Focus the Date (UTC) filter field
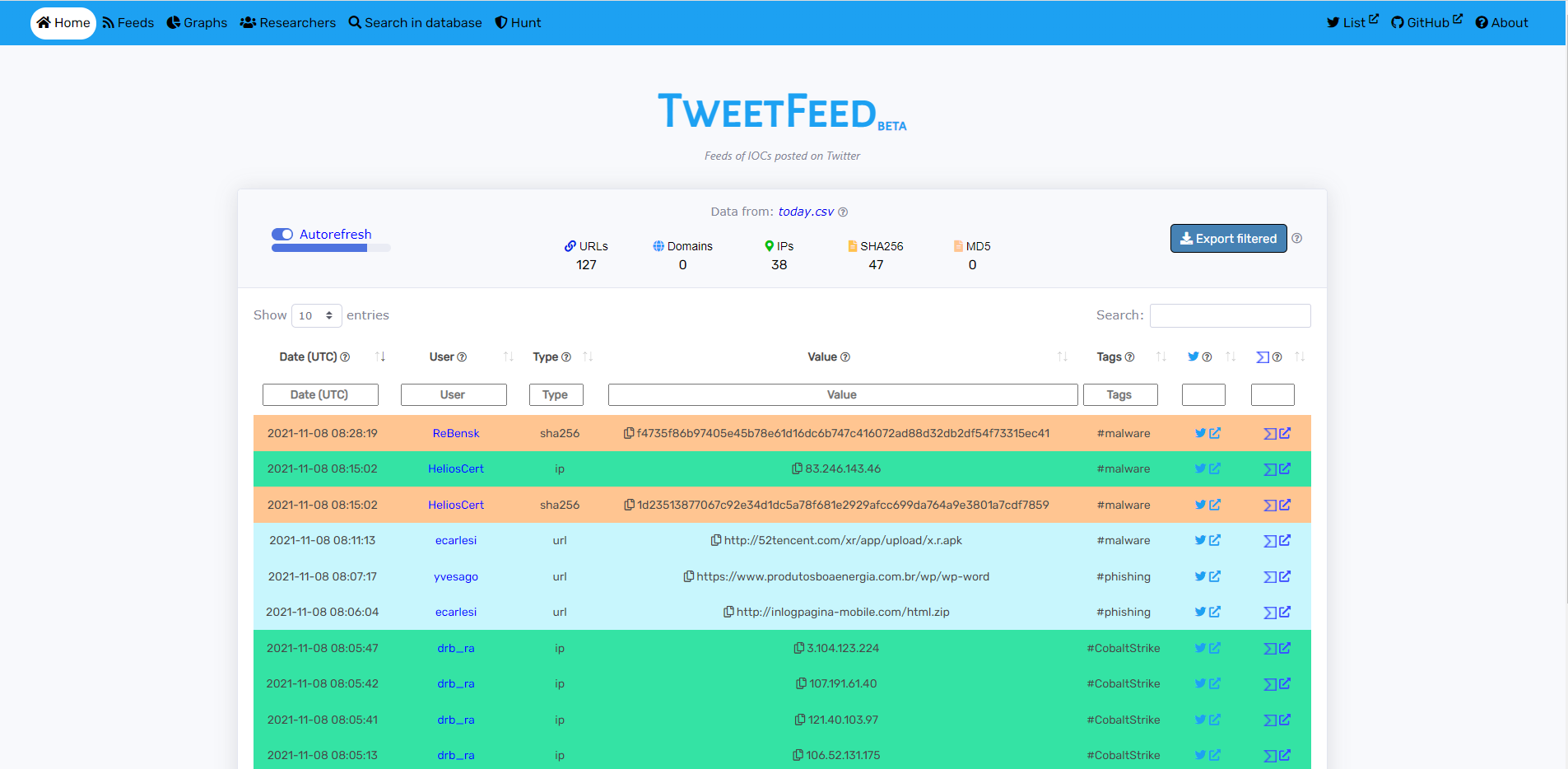The image size is (1568, 769). (320, 395)
